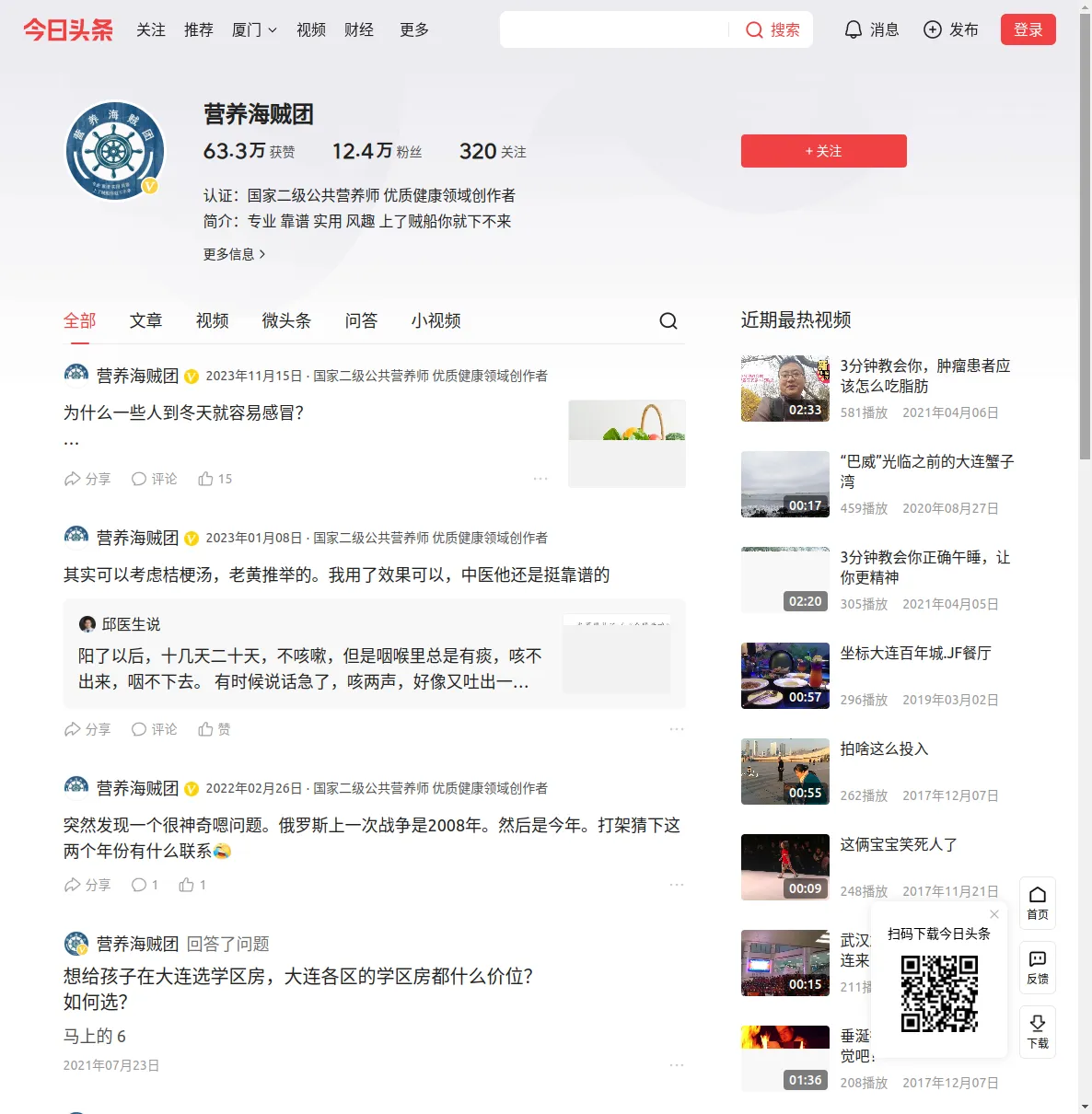Screen dimensions: 1092x1114
Task: Open 财经 in top navigation
Action: tap(359, 29)
